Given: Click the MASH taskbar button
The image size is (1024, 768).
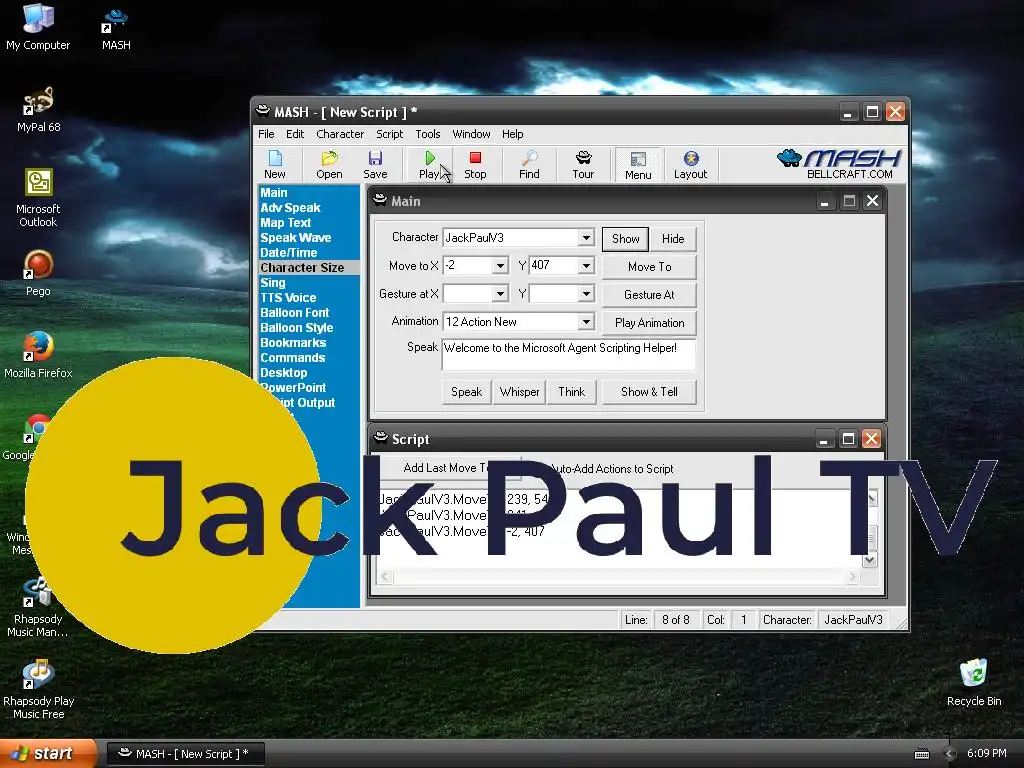Looking at the screenshot, I should coord(186,754).
